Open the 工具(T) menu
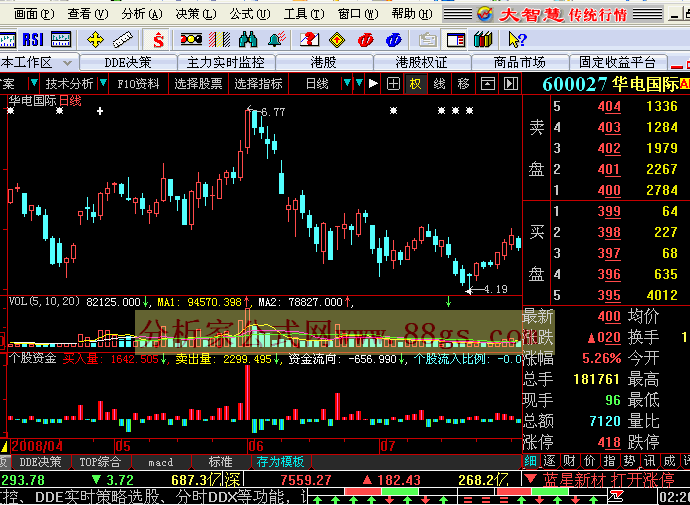 point(304,14)
